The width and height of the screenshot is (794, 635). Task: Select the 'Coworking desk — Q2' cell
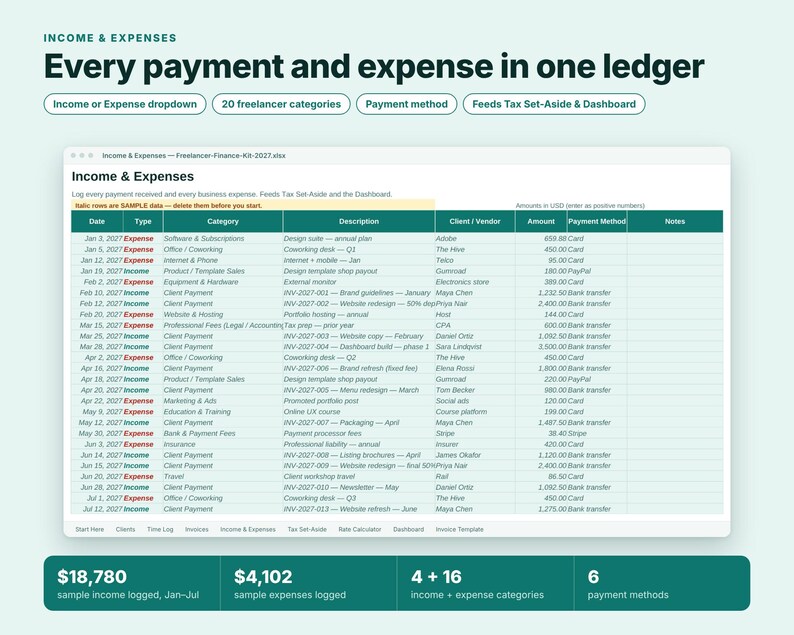(359, 358)
